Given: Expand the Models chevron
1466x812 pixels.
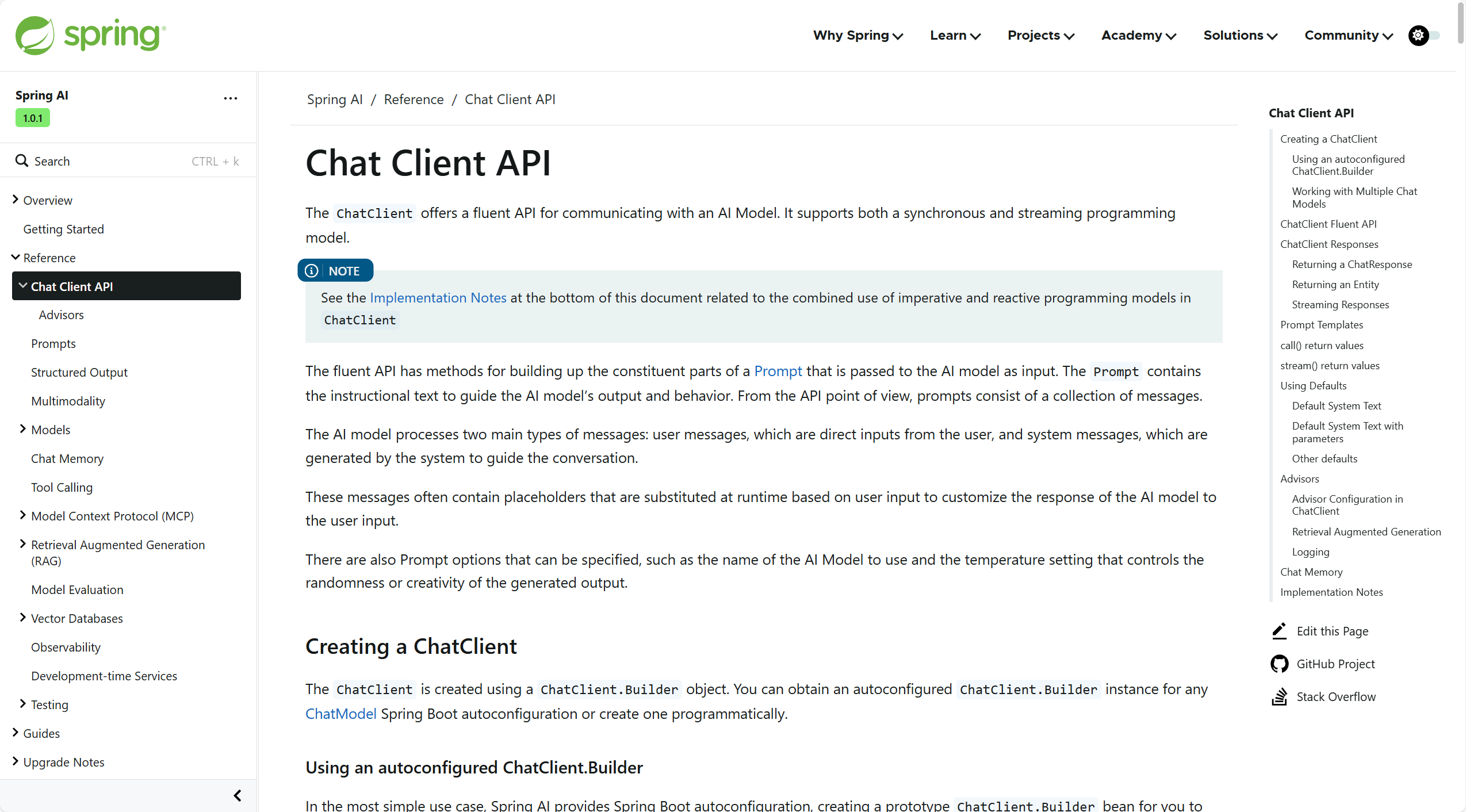Looking at the screenshot, I should pos(23,429).
